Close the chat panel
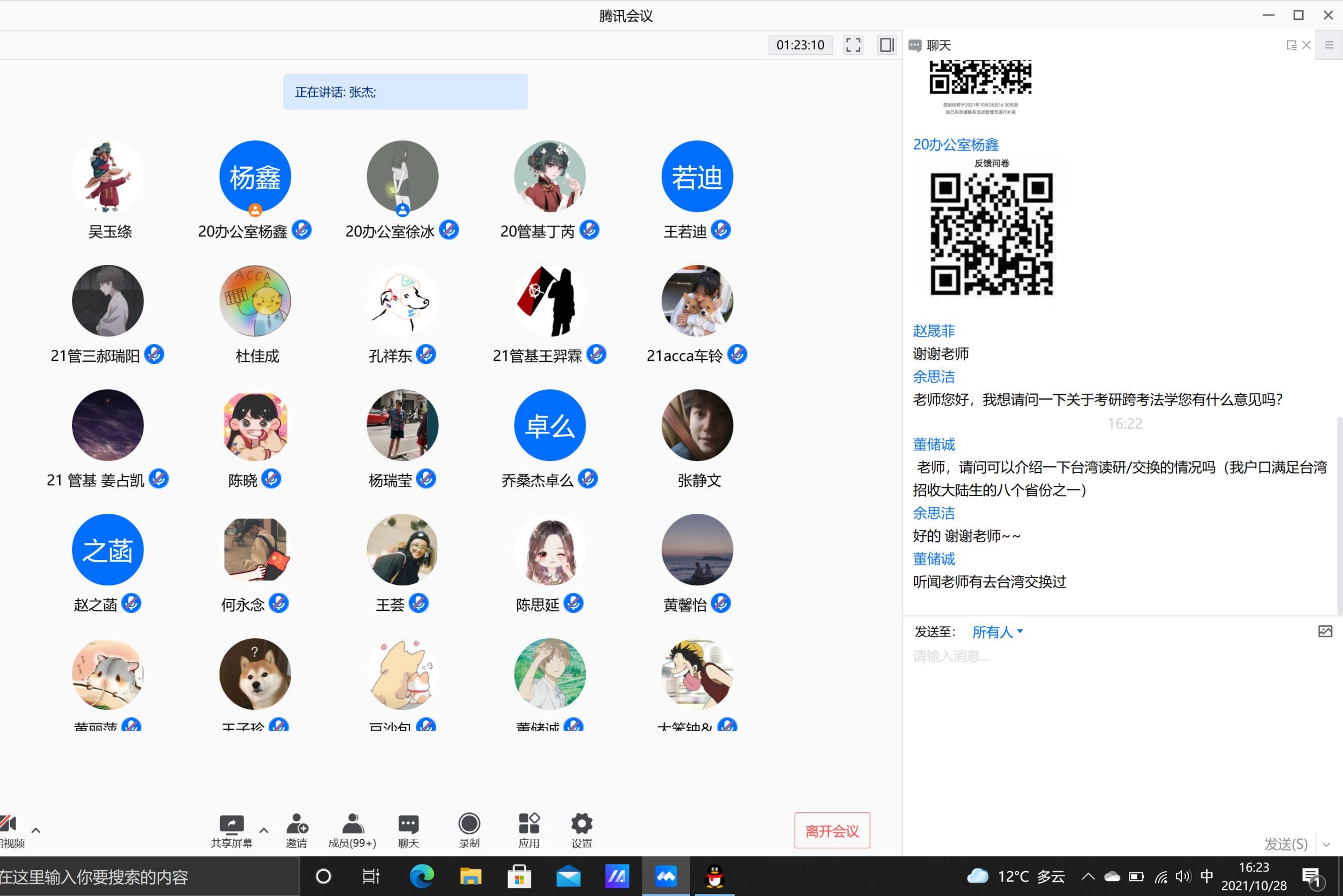The width and height of the screenshot is (1343, 896). (1307, 45)
